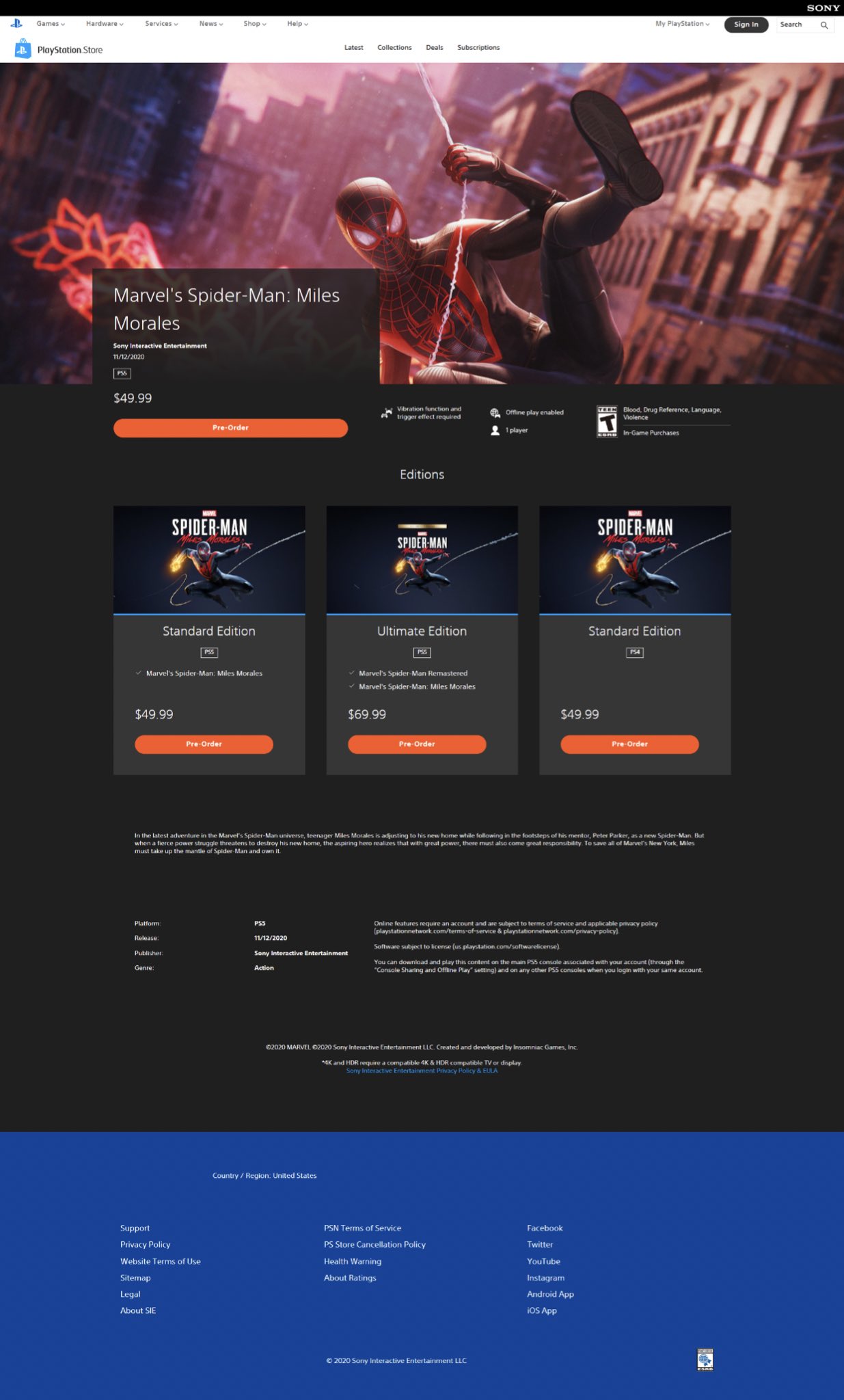Click the PlayStation Store header text
The width and height of the screenshot is (844, 1400).
[x=70, y=50]
